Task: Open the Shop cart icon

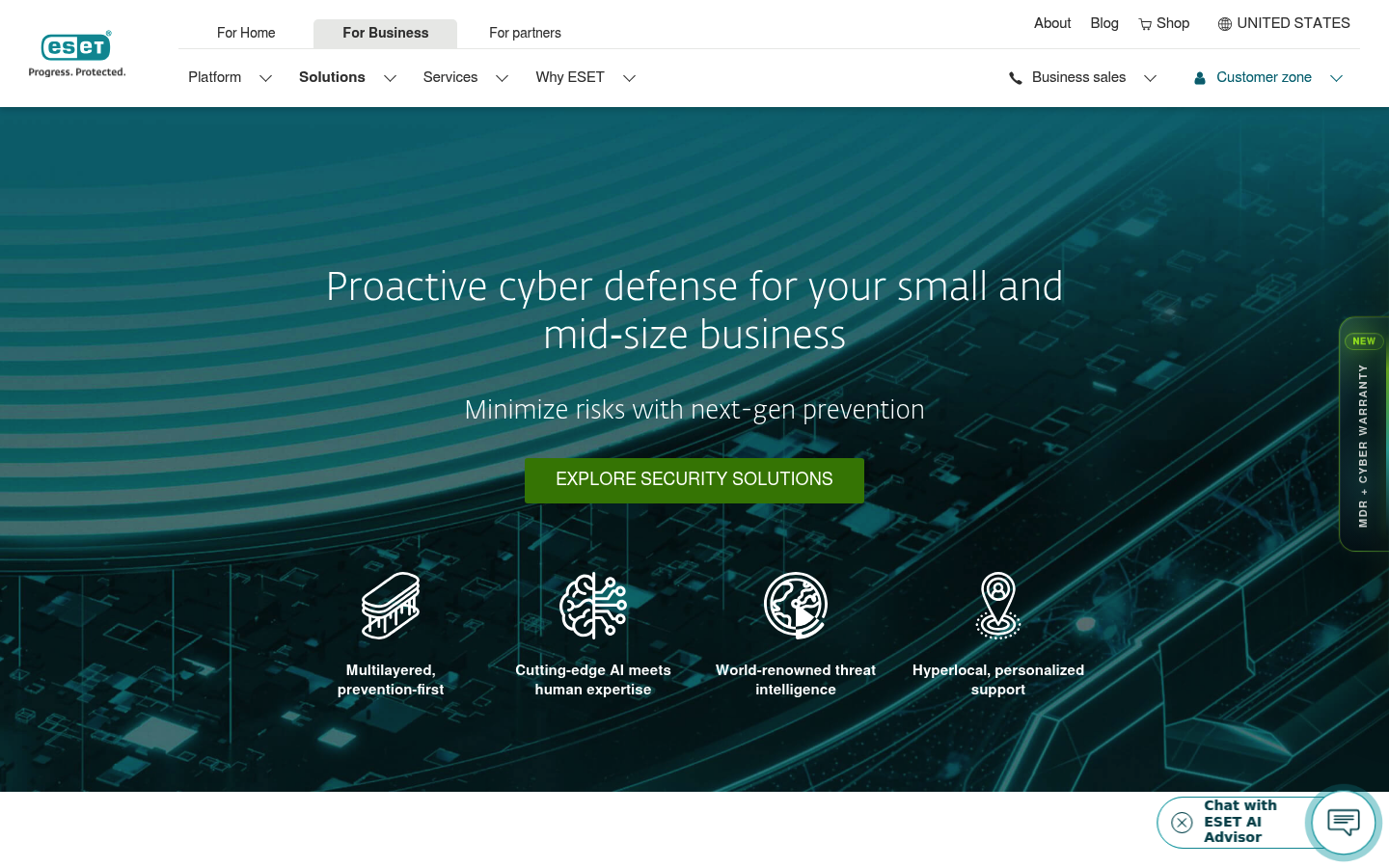Action: pyautogui.click(x=1145, y=24)
